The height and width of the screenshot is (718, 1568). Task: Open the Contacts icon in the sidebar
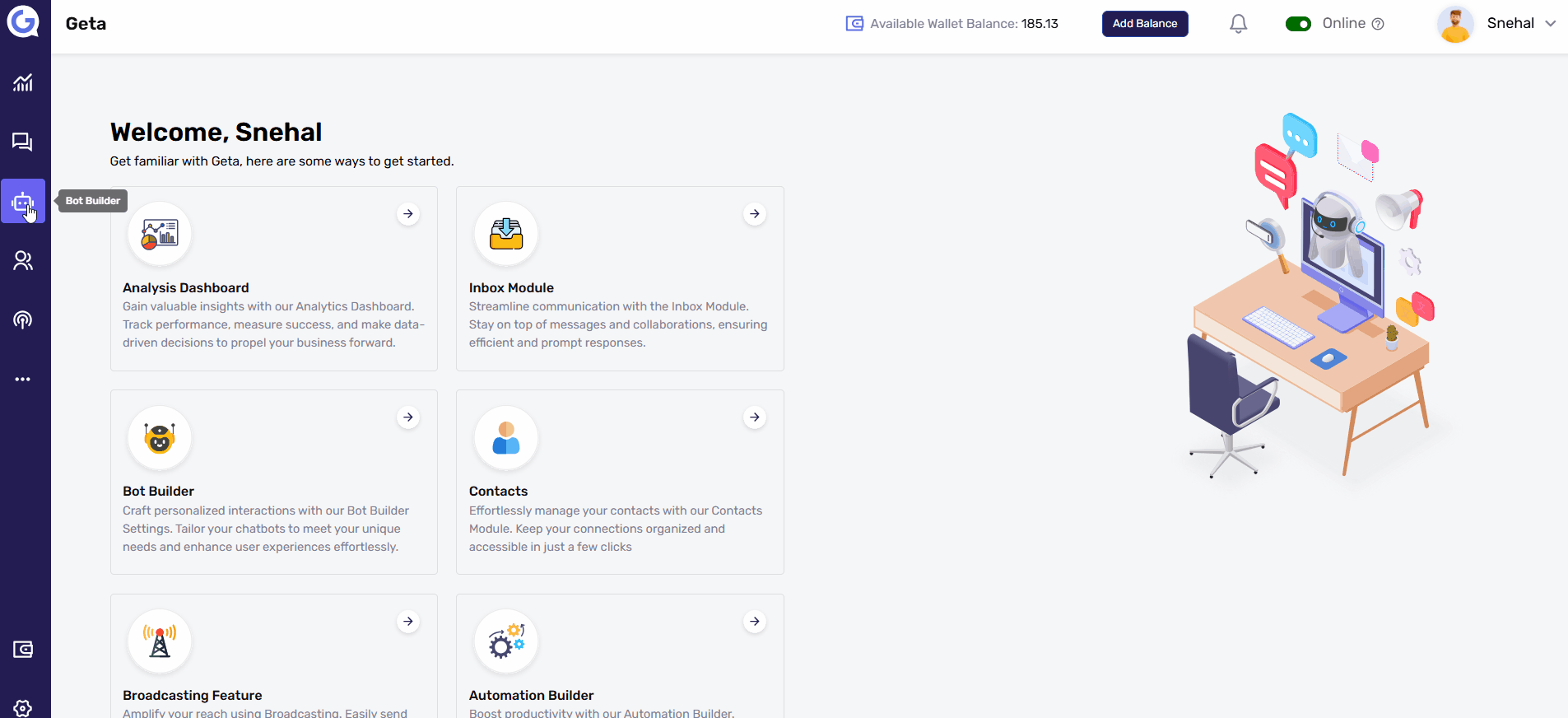tap(23, 260)
